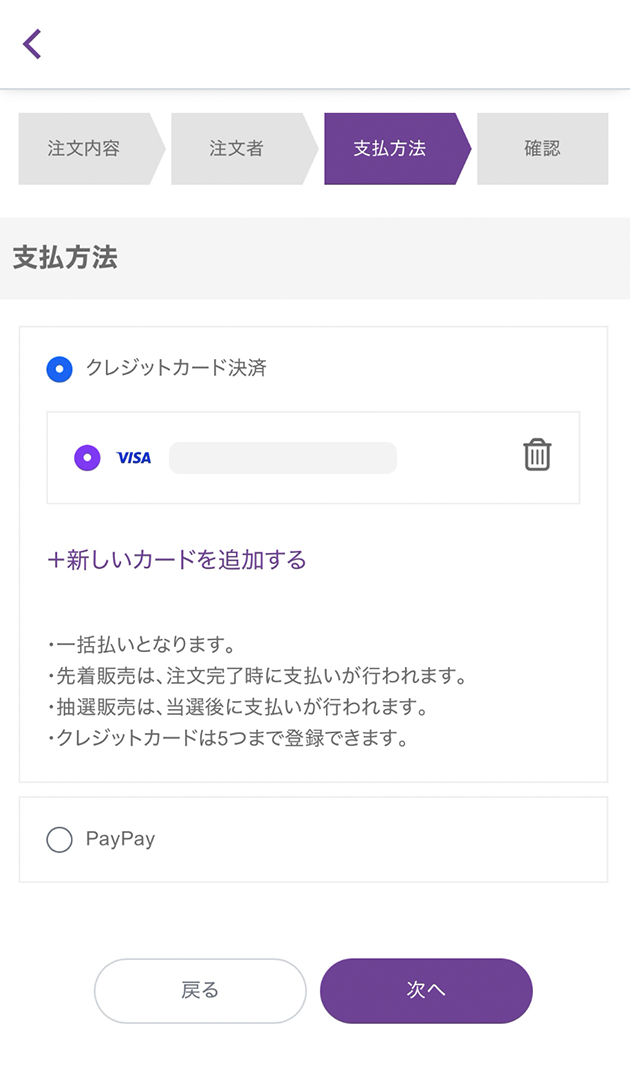Select the 支払方法 step tab
This screenshot has height=1076, width=630.
coord(391,149)
